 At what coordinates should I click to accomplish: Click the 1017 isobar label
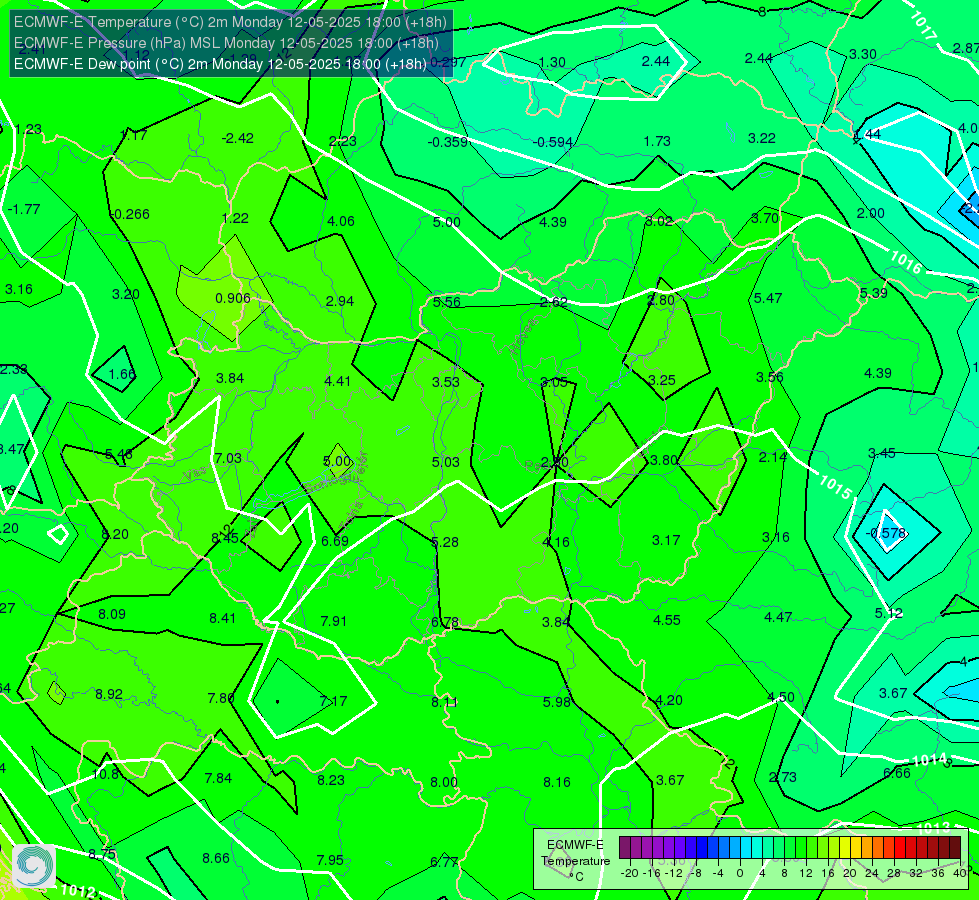point(923,27)
